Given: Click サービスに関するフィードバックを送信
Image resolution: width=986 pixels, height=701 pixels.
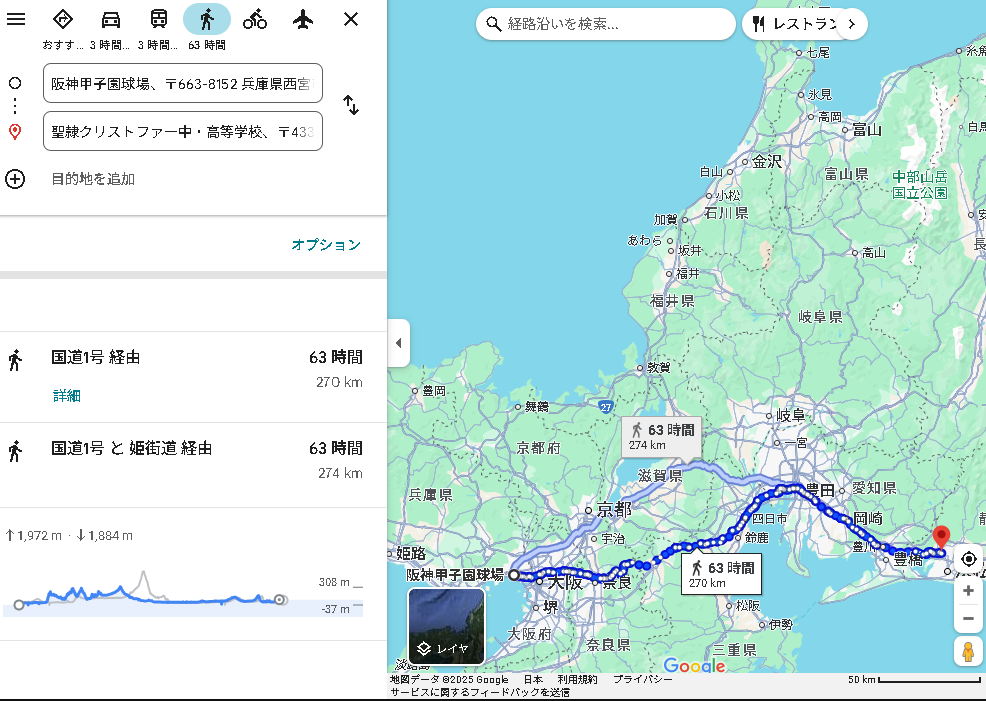Looking at the screenshot, I should (x=480, y=692).
